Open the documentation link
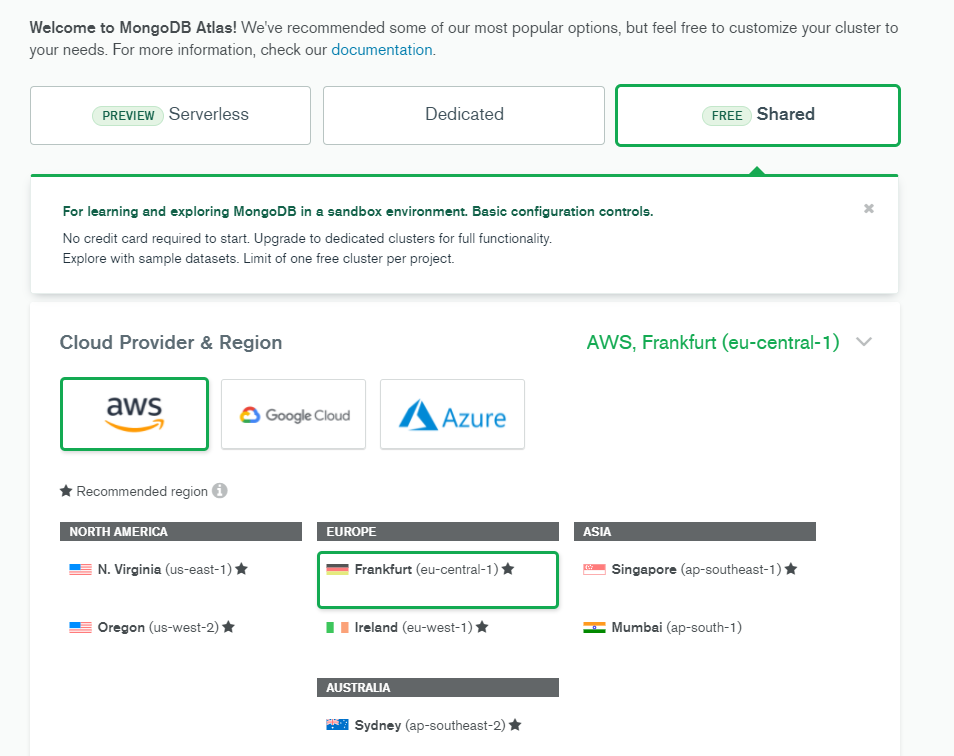This screenshot has width=954, height=756. click(381, 49)
